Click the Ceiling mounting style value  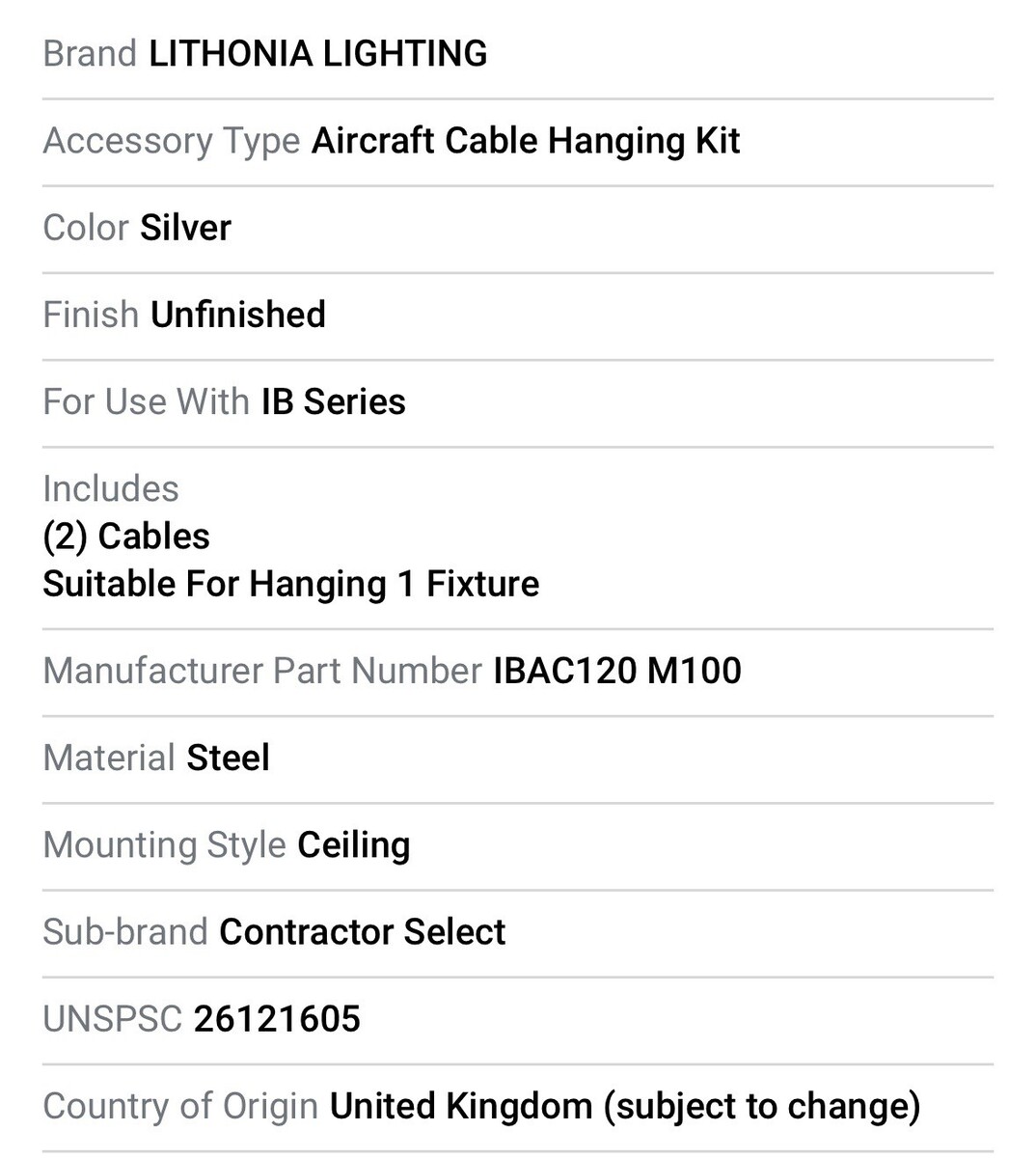pyautogui.click(x=353, y=845)
